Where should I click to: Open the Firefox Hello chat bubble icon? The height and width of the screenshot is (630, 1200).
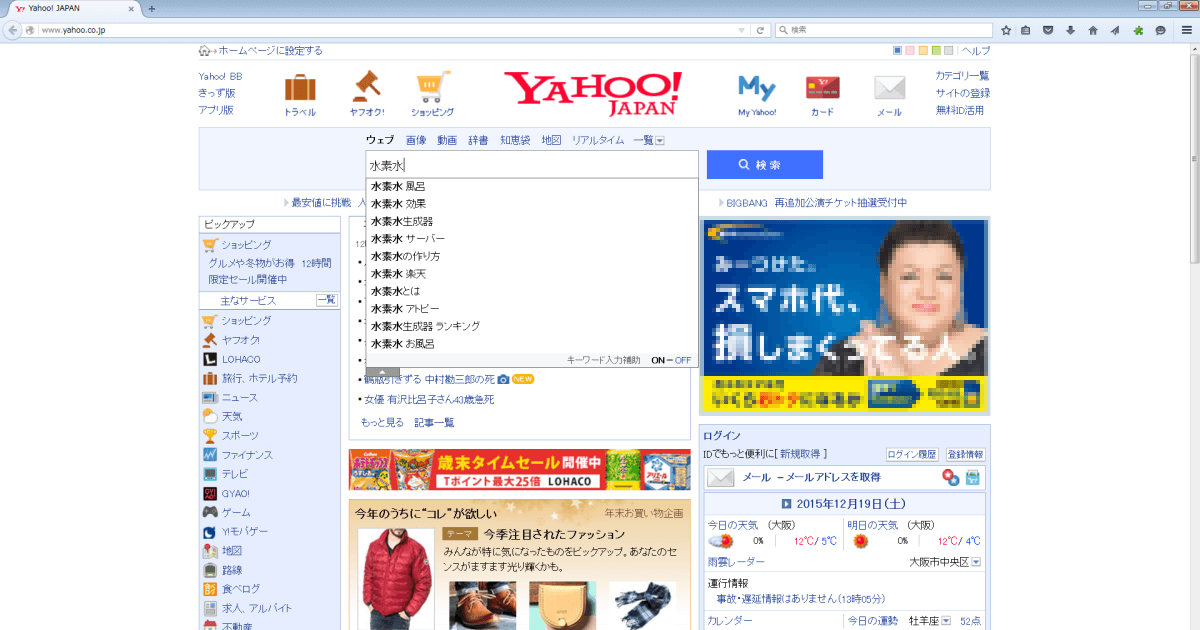[1160, 30]
